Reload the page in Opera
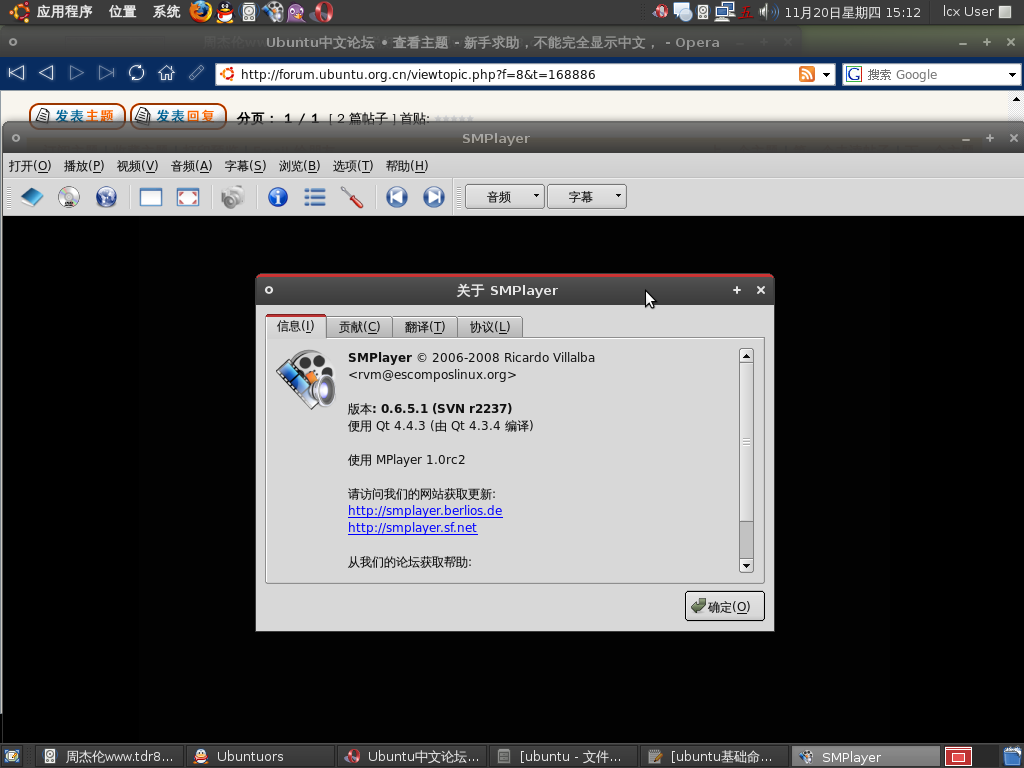 136,73
